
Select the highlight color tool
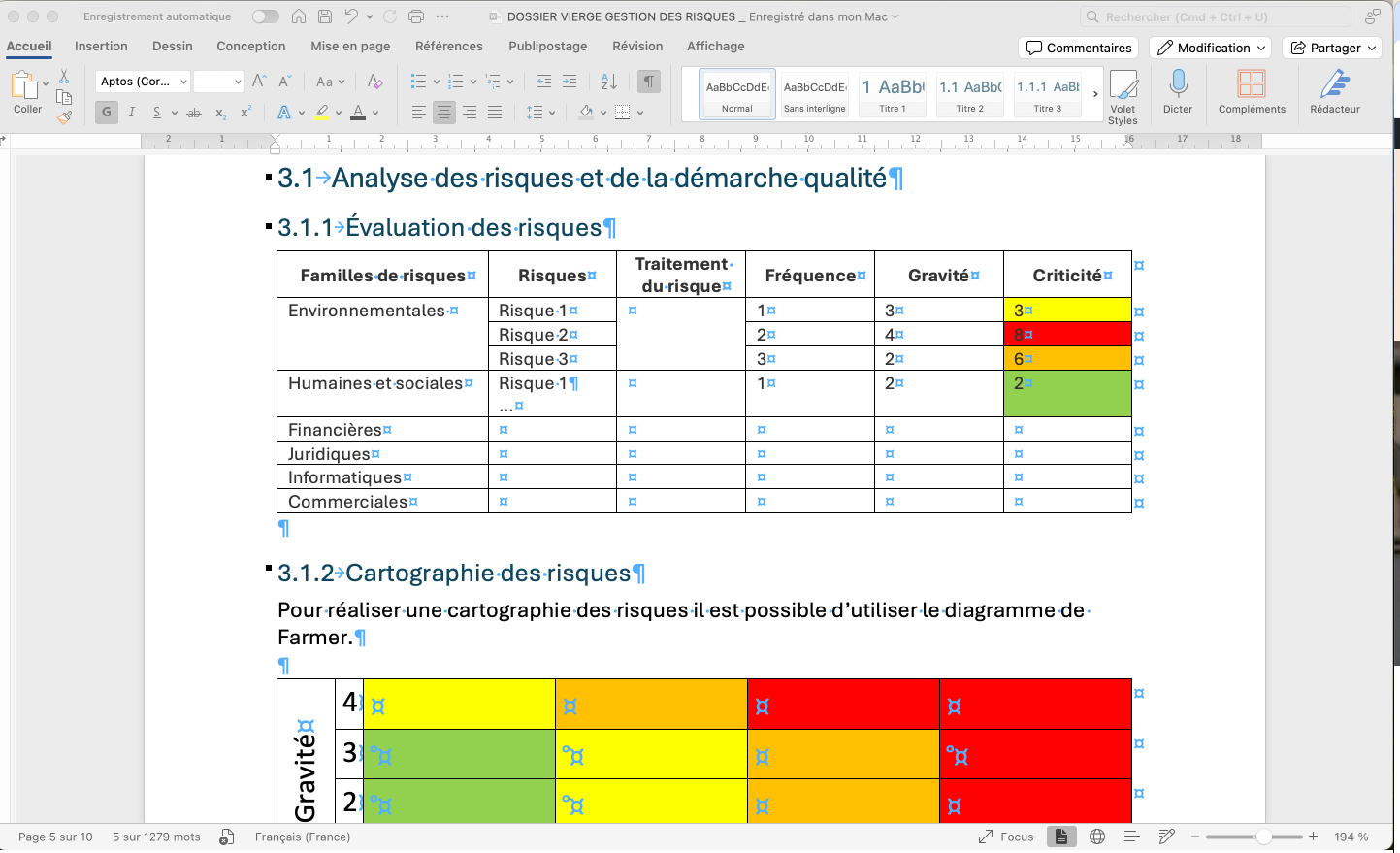(323, 113)
